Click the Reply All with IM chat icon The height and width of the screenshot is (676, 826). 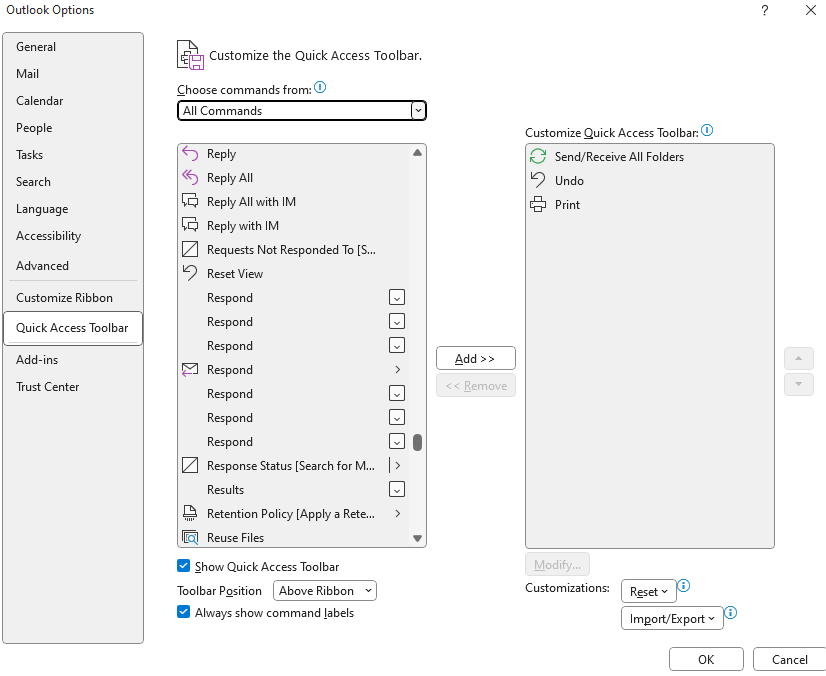coord(190,201)
